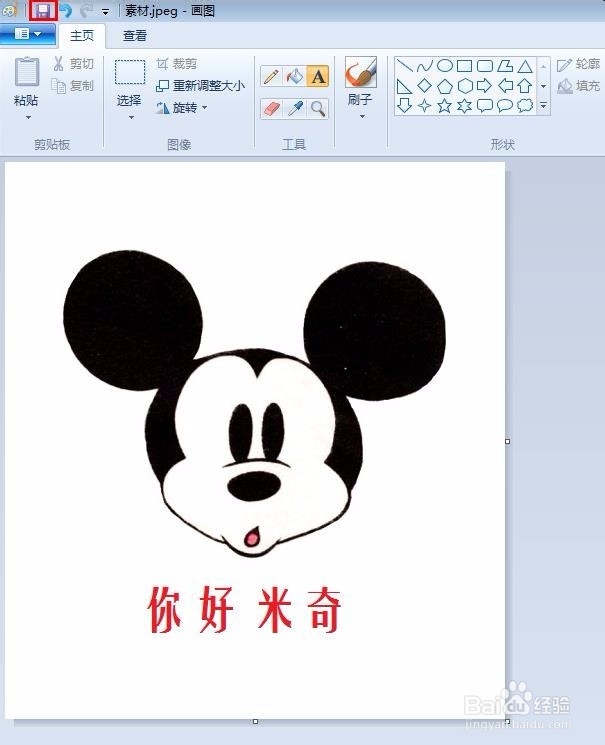Switch to the 主页 tab
The image size is (605, 745).
click(x=82, y=36)
